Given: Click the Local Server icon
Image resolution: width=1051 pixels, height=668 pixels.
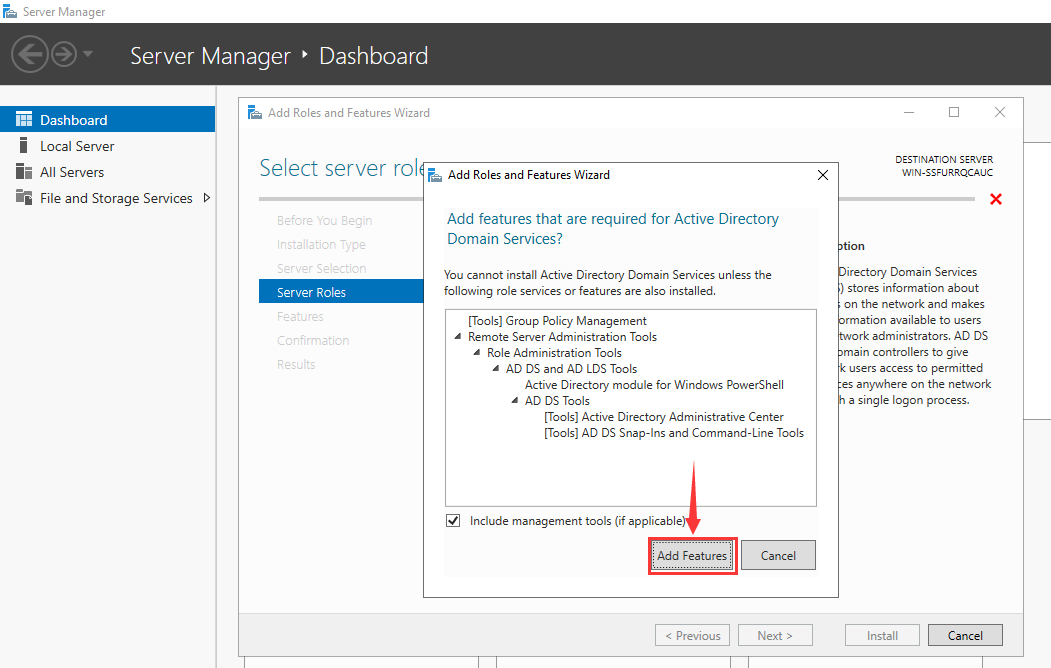Looking at the screenshot, I should (x=24, y=146).
